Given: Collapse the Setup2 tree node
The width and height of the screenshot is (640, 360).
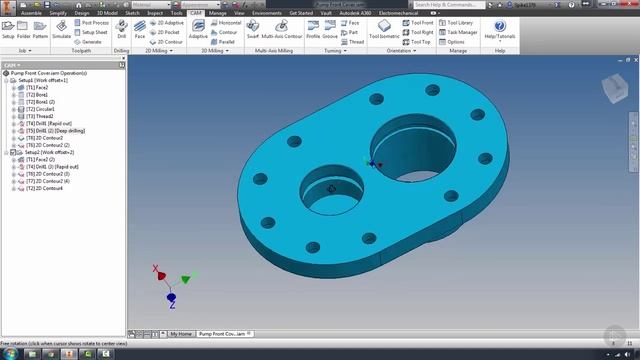Looking at the screenshot, I should pyautogui.click(x=6, y=152).
